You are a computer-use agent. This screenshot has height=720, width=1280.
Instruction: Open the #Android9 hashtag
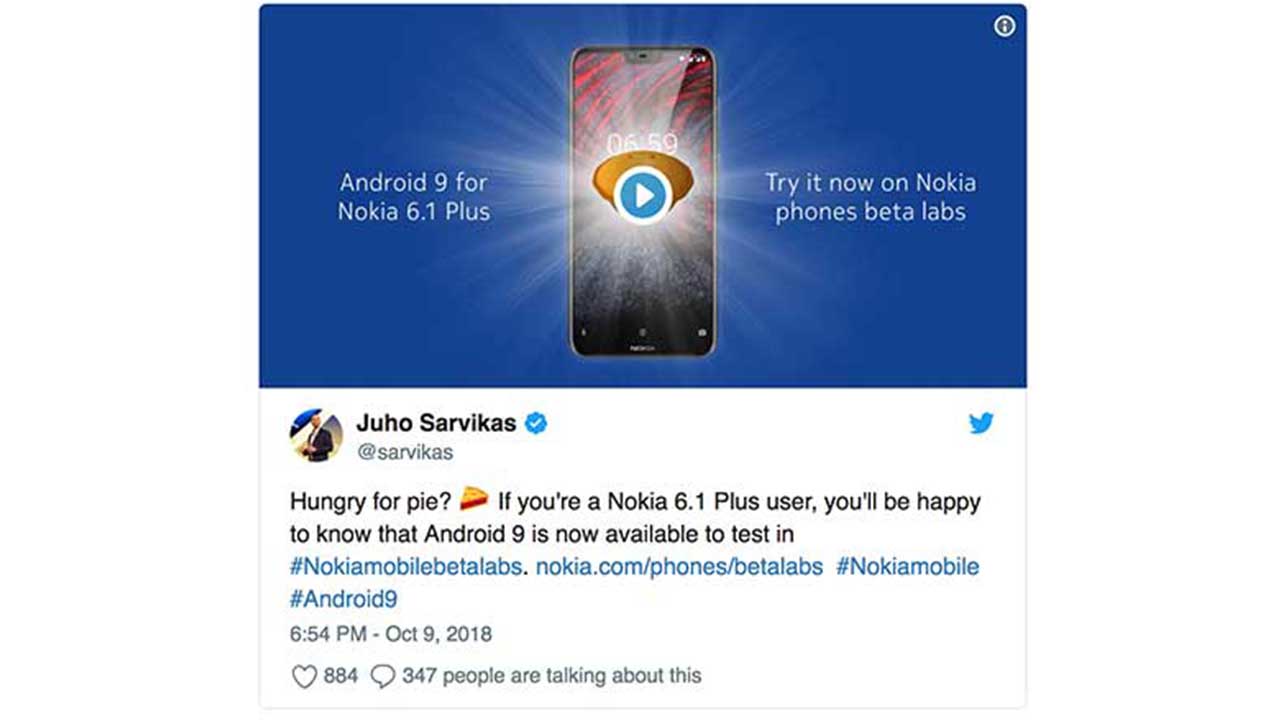(x=344, y=599)
